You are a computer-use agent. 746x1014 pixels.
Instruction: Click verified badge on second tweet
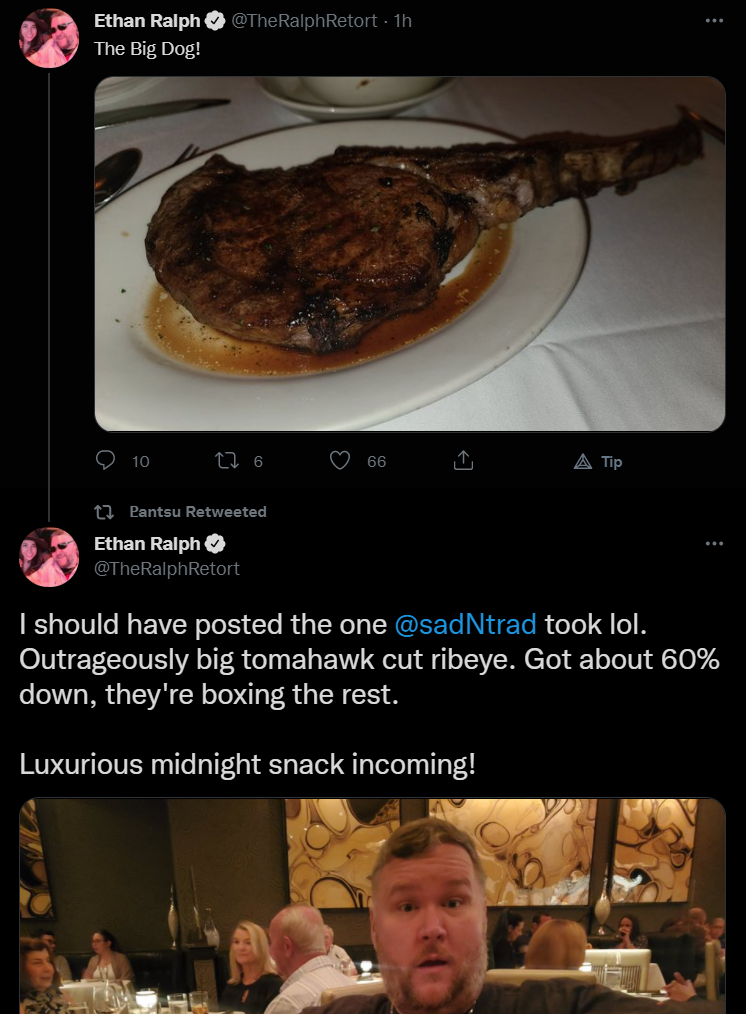[215, 544]
